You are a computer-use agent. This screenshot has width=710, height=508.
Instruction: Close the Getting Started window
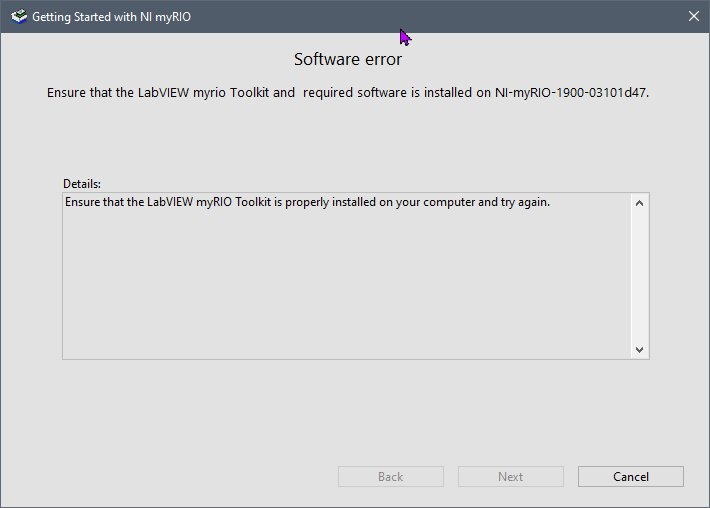(694, 17)
